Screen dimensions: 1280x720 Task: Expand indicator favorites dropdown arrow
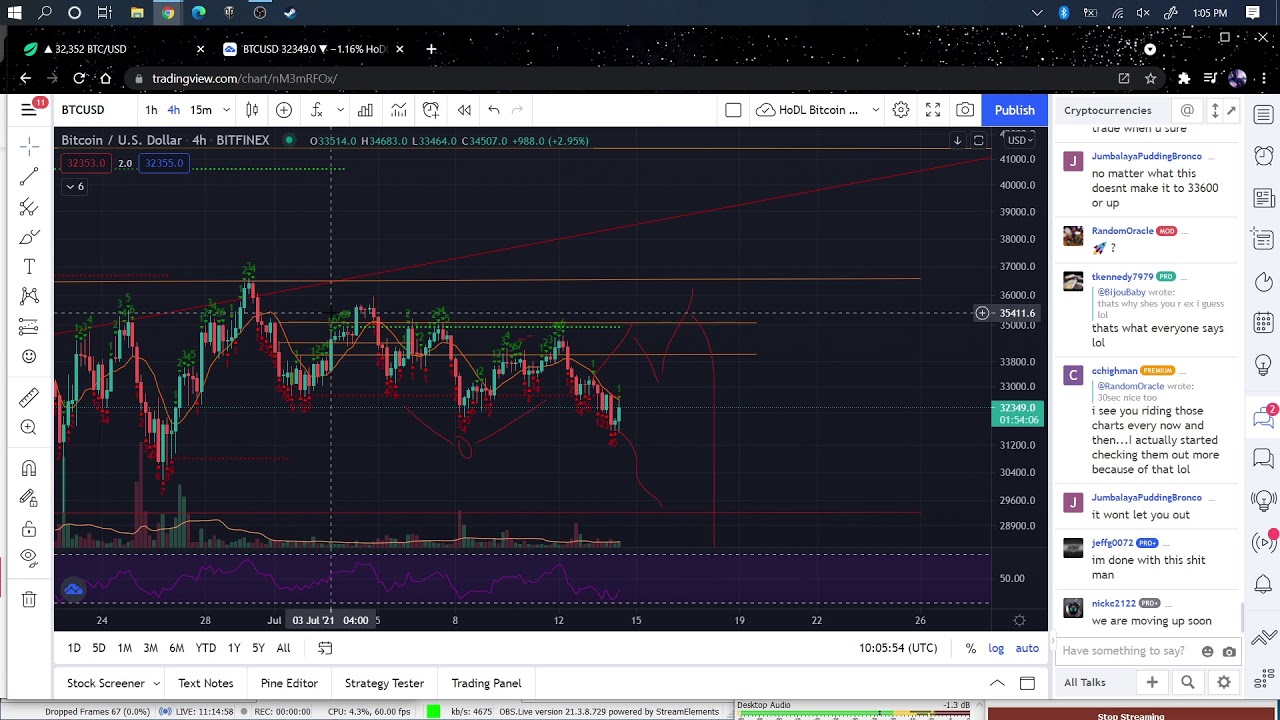pos(340,110)
